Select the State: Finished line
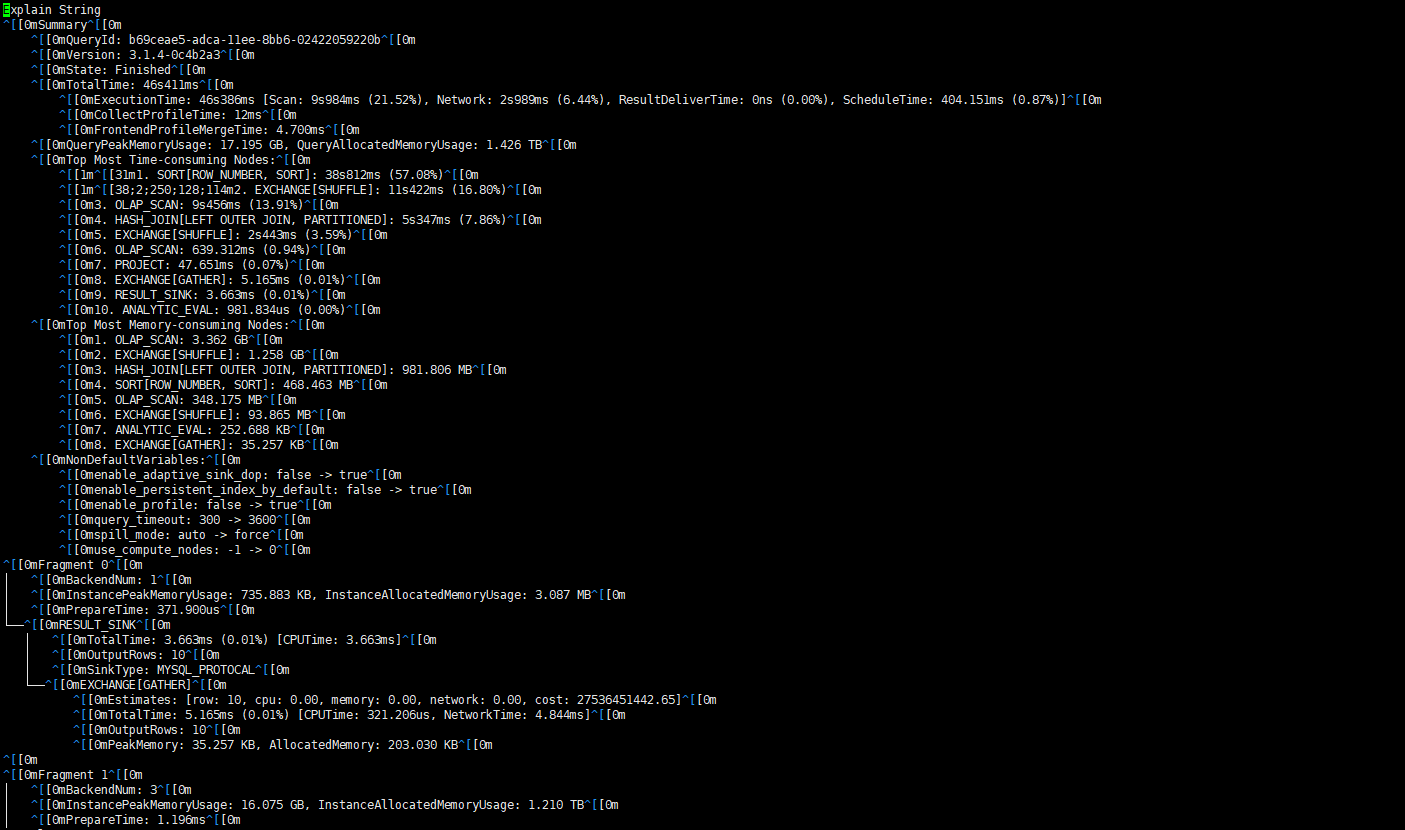Screen dimensions: 1405x830 tap(118, 70)
